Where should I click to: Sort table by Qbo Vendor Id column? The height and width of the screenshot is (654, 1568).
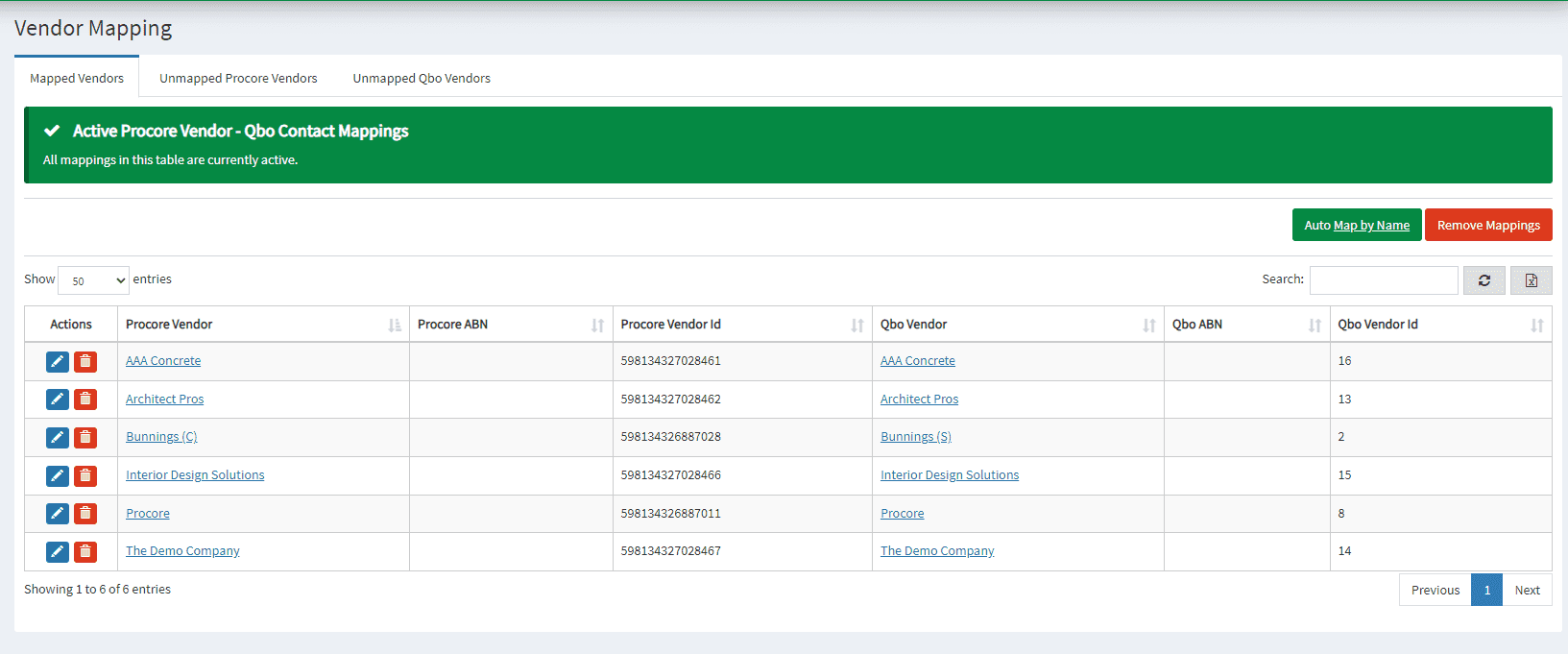pyautogui.click(x=1439, y=325)
